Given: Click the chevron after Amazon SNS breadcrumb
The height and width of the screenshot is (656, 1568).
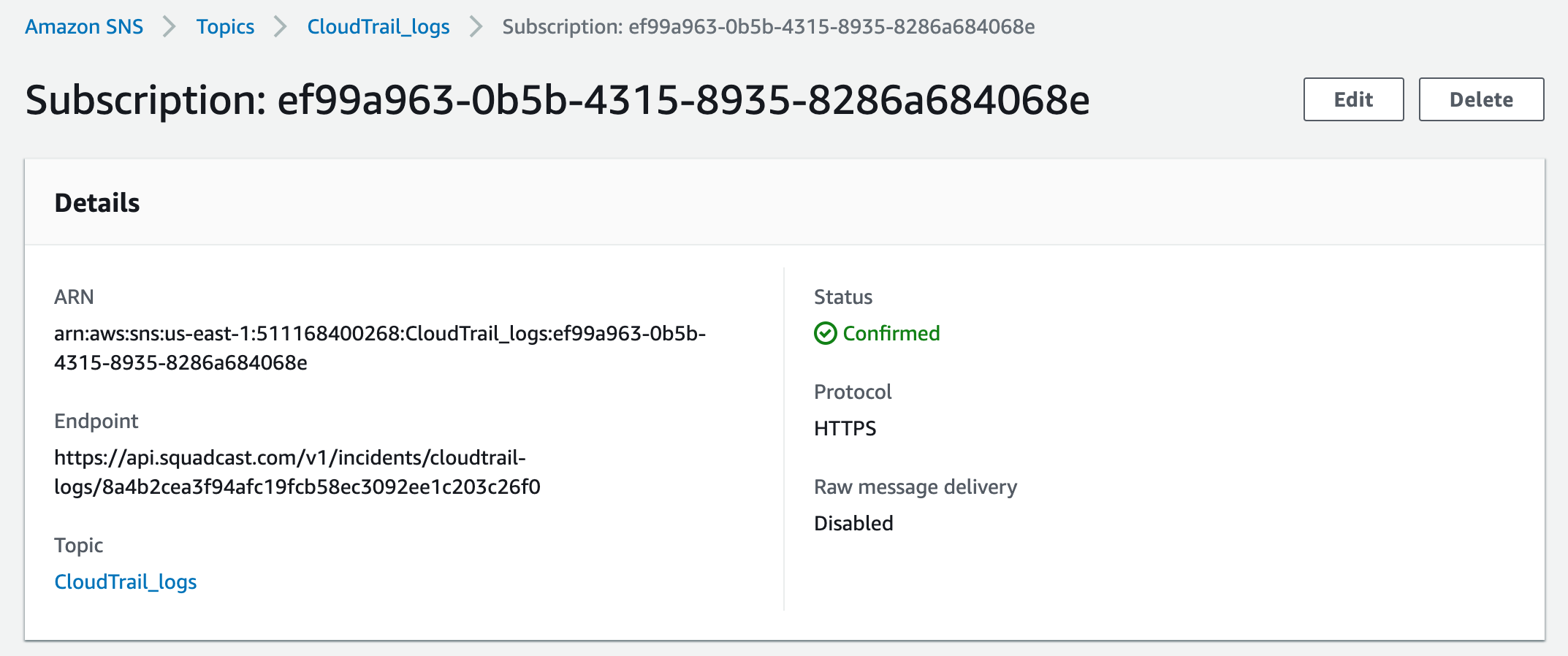Looking at the screenshot, I should [170, 27].
